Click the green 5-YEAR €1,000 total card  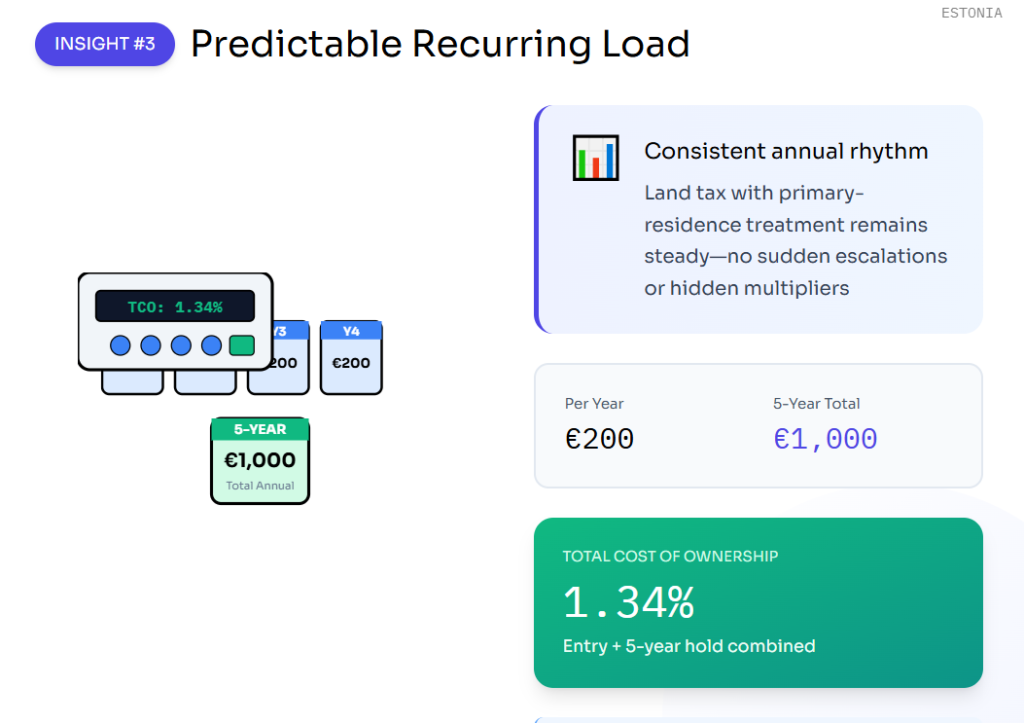click(260, 460)
